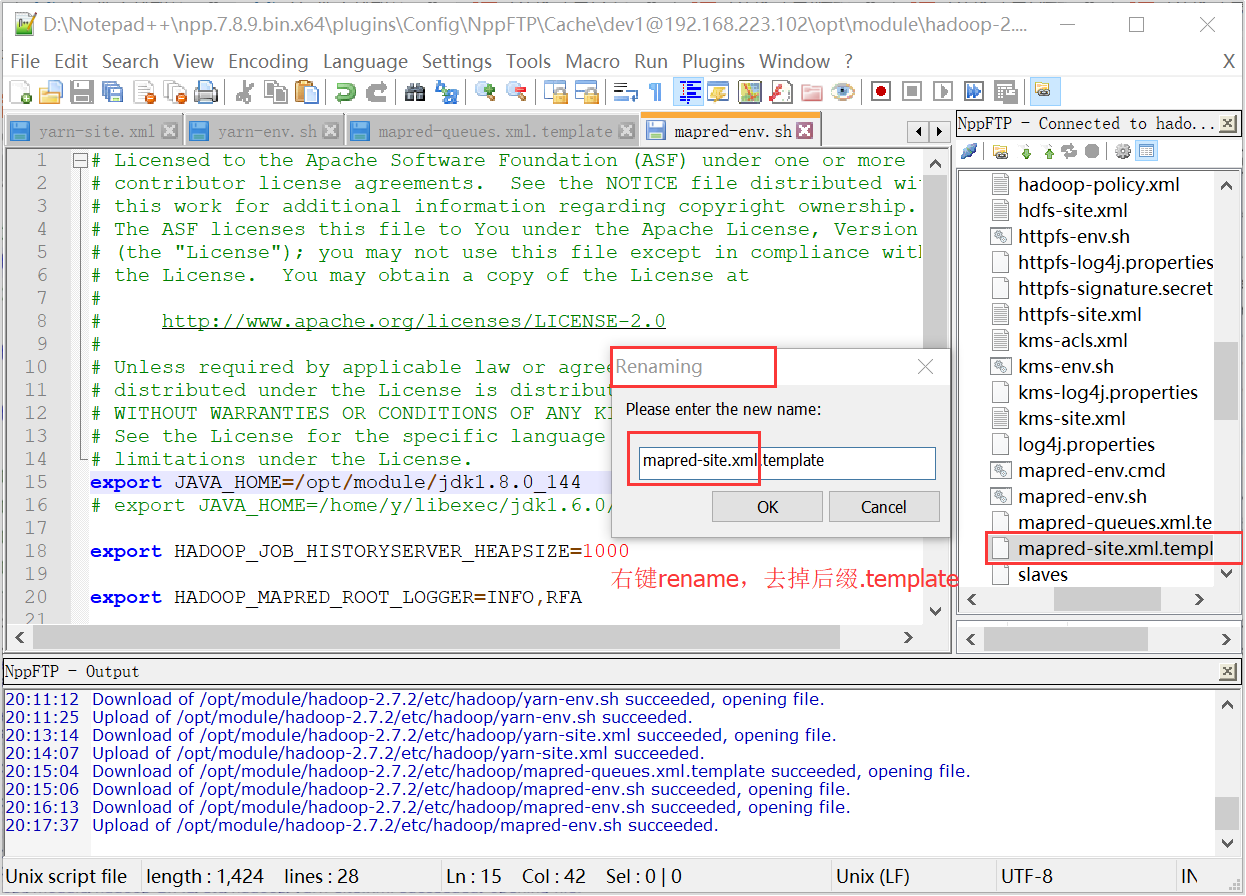Print the document from the toolbar

pyautogui.click(x=206, y=92)
